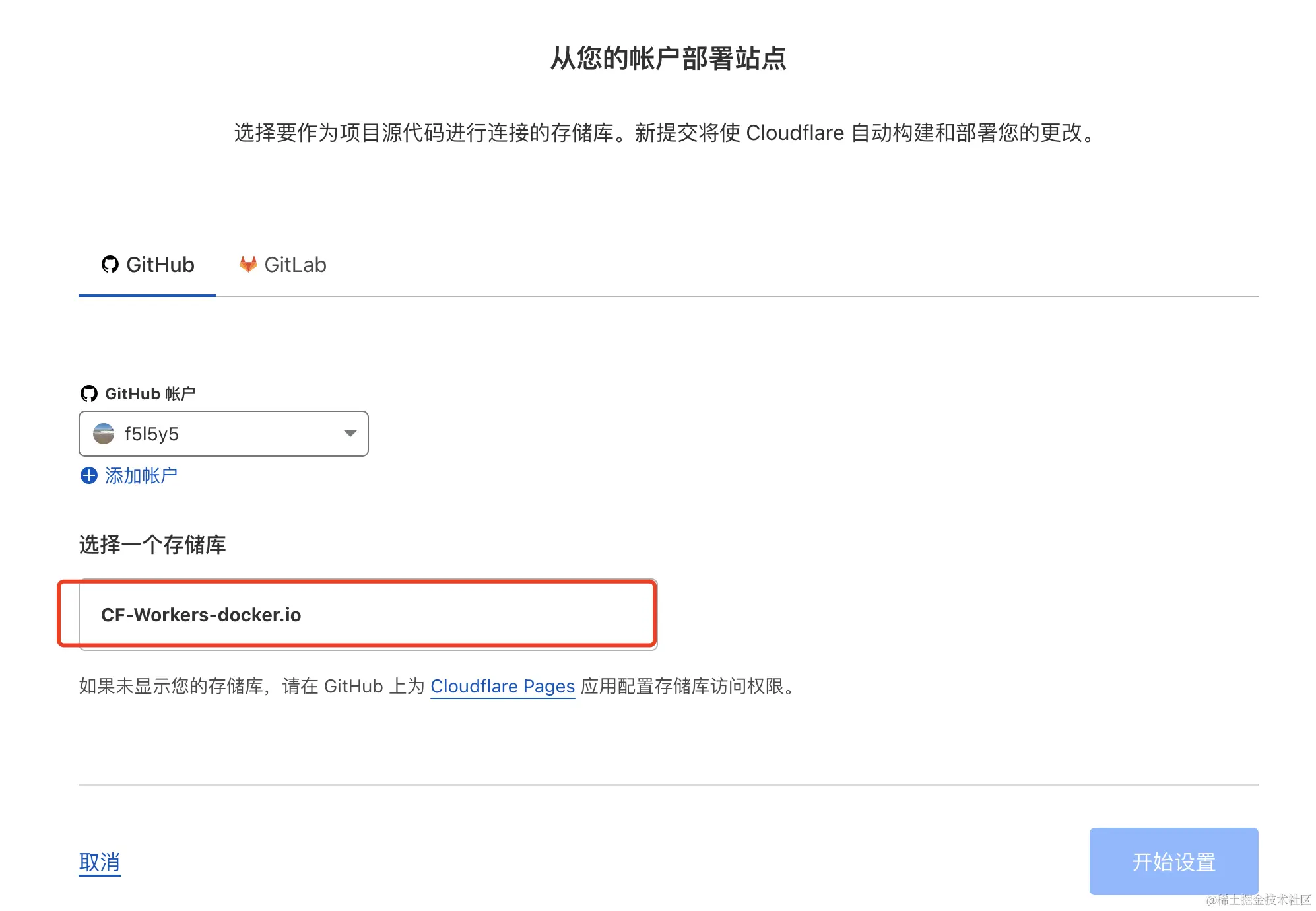Click the 添加帐户 link
Image resolution: width=1316 pixels, height=911 pixels.
(141, 475)
